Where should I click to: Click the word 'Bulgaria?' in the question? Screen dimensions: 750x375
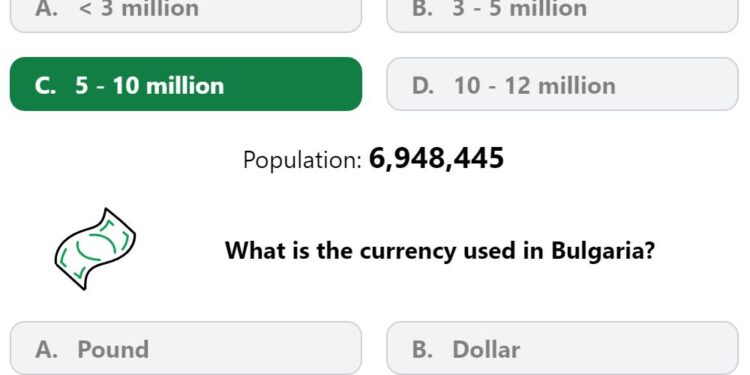point(603,251)
